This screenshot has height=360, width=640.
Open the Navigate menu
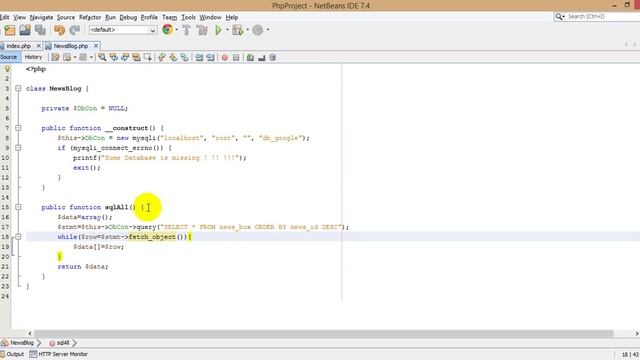[x=41, y=17]
